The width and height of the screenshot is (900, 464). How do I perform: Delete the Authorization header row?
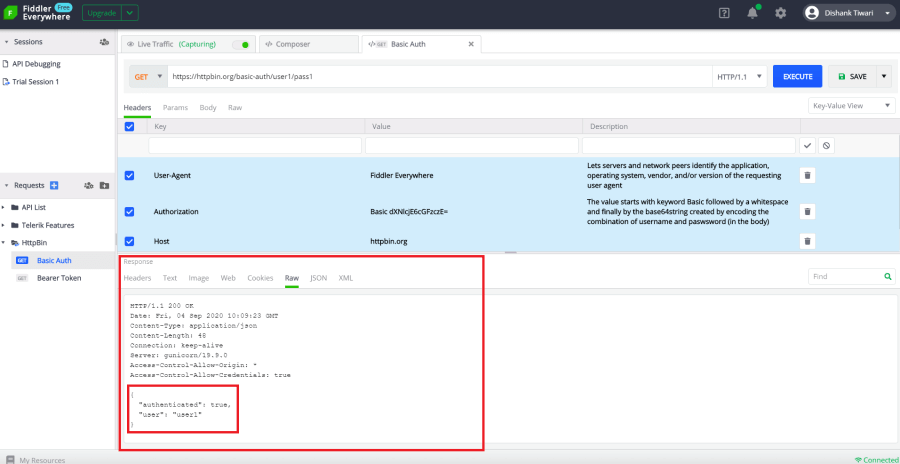tap(807, 212)
